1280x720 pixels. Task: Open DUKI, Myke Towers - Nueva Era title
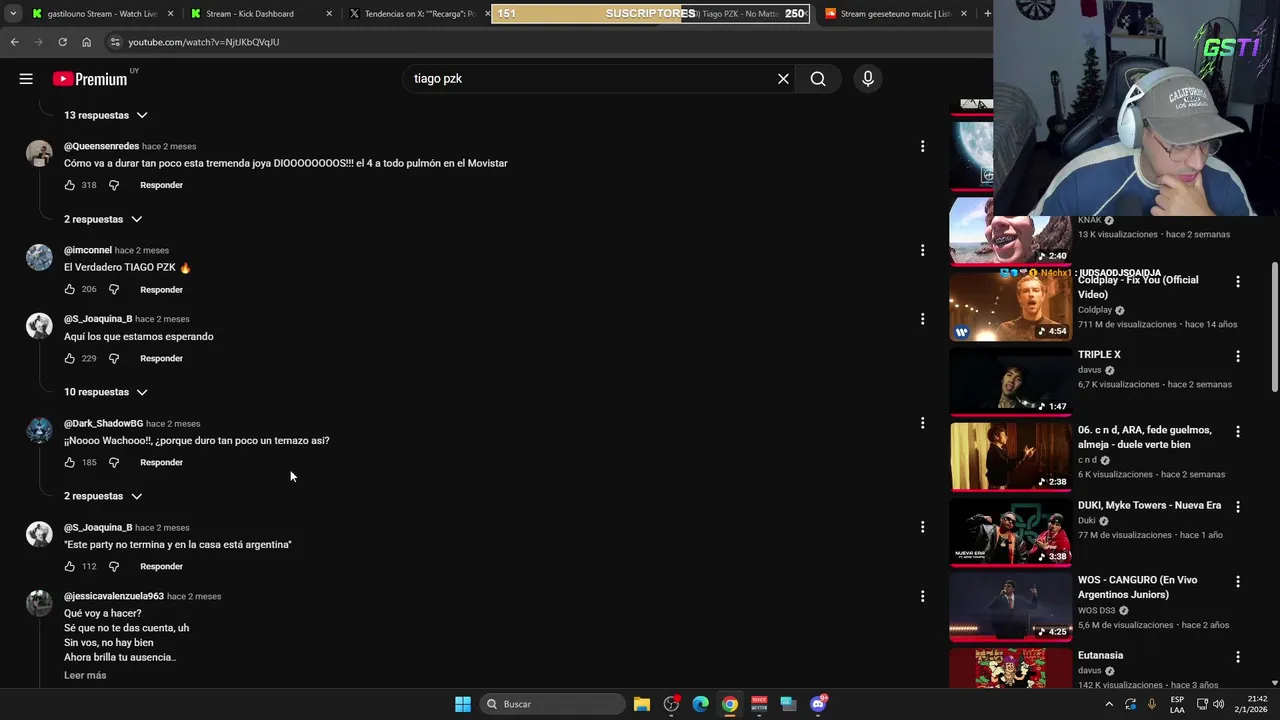(1149, 505)
